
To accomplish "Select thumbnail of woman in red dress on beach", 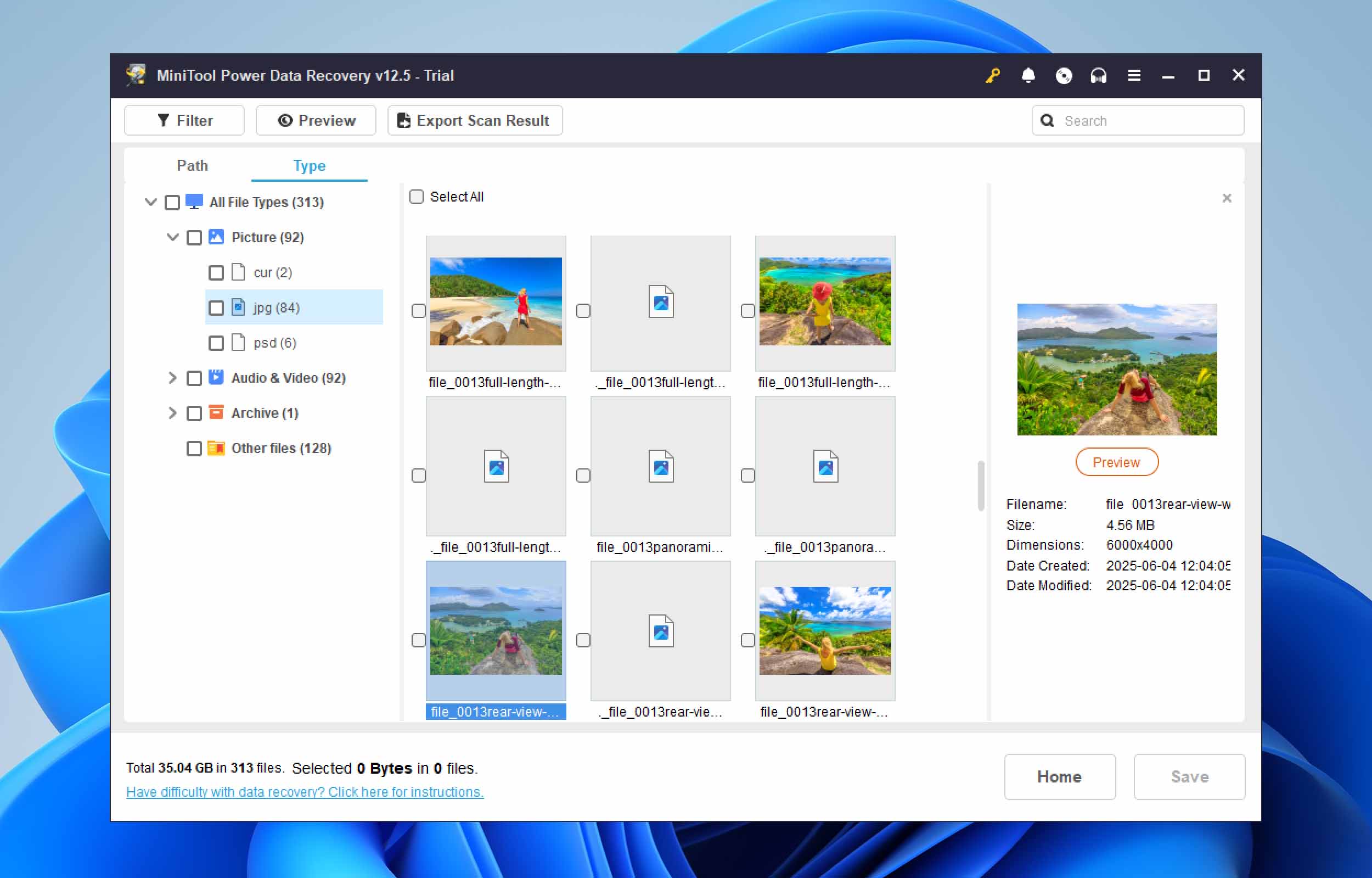I will 496,301.
